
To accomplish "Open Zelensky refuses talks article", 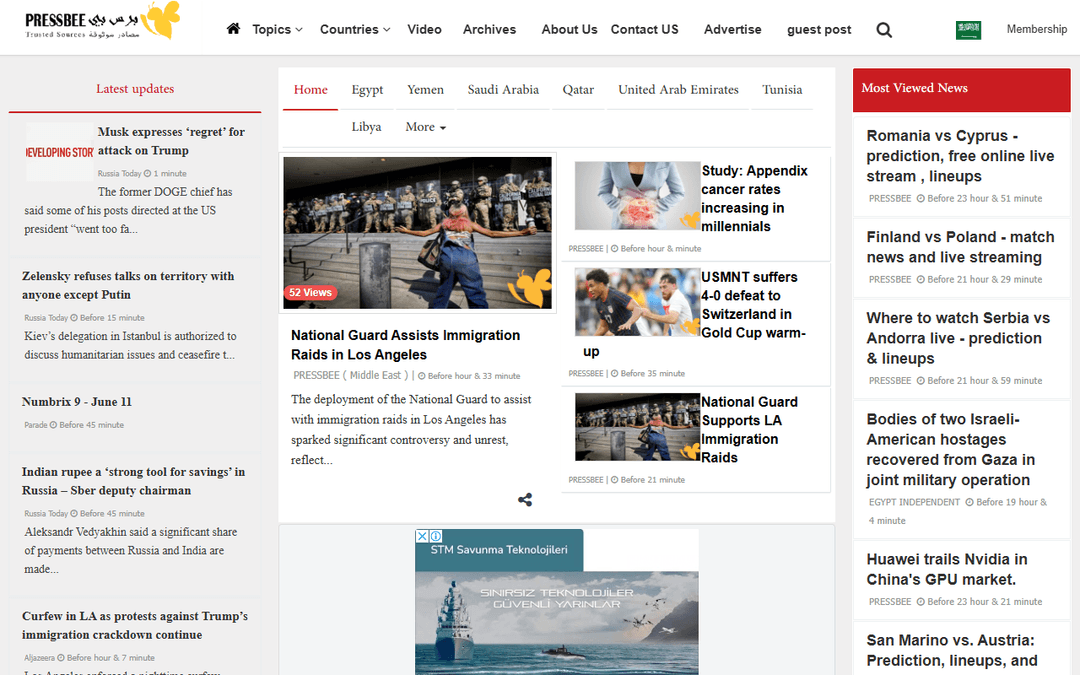I will point(128,285).
